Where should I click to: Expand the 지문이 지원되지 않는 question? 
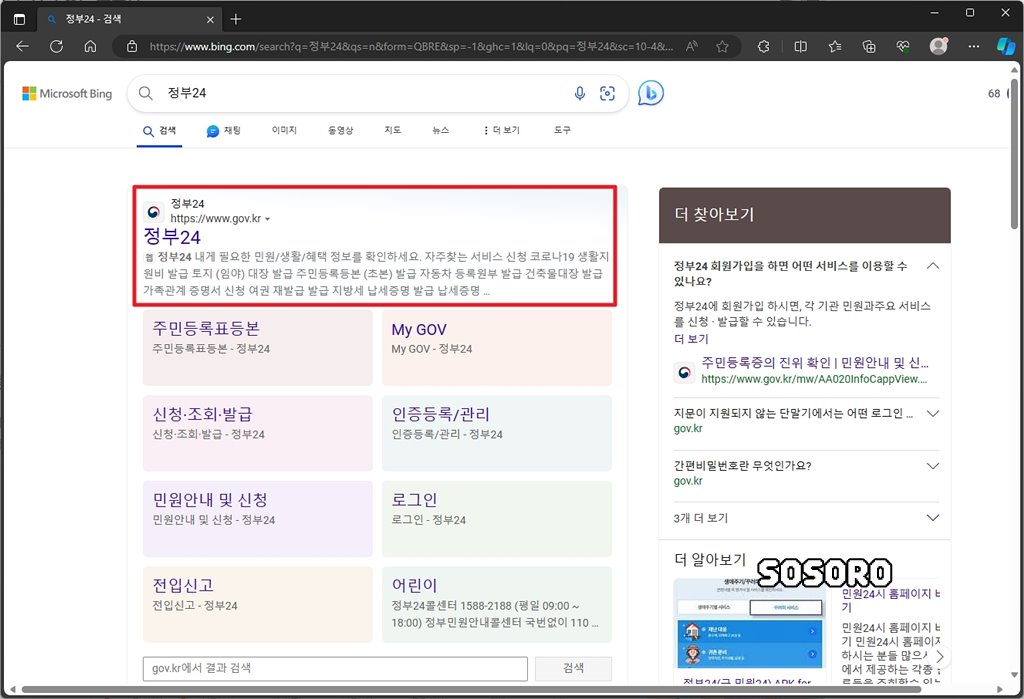coord(933,414)
